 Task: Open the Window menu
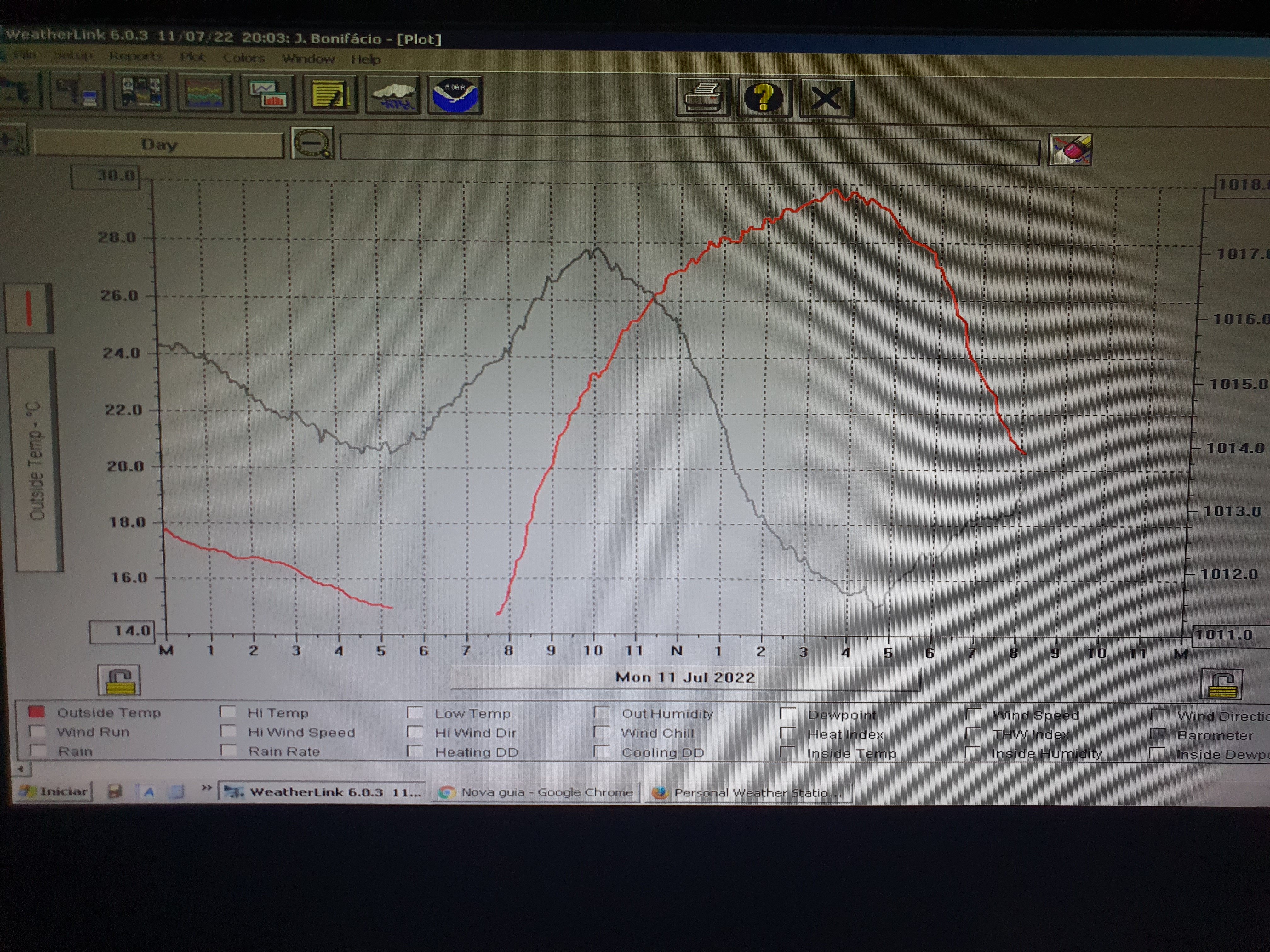[308, 59]
